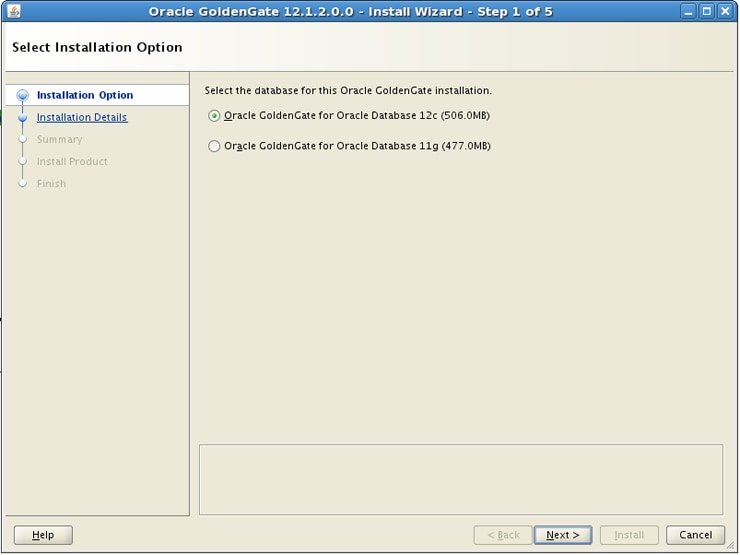Click the window resize grip corner

pos(730,546)
